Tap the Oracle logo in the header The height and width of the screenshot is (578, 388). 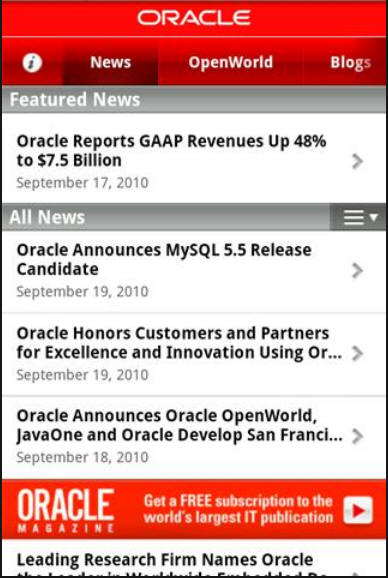[194, 18]
